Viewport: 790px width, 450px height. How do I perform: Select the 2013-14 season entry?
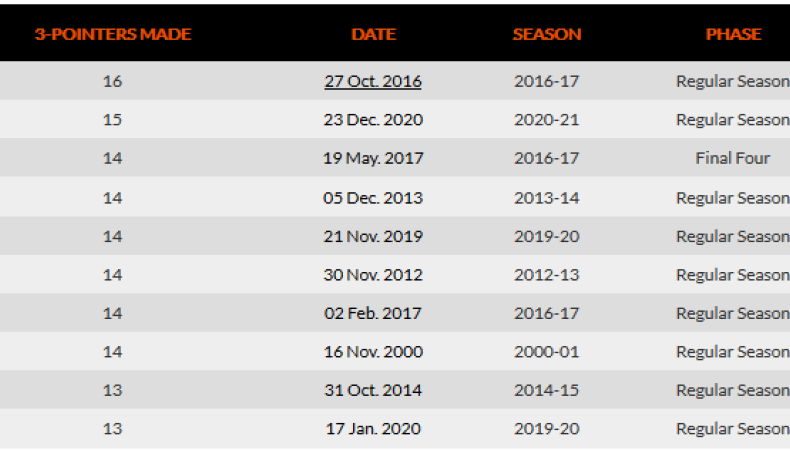tap(546, 197)
